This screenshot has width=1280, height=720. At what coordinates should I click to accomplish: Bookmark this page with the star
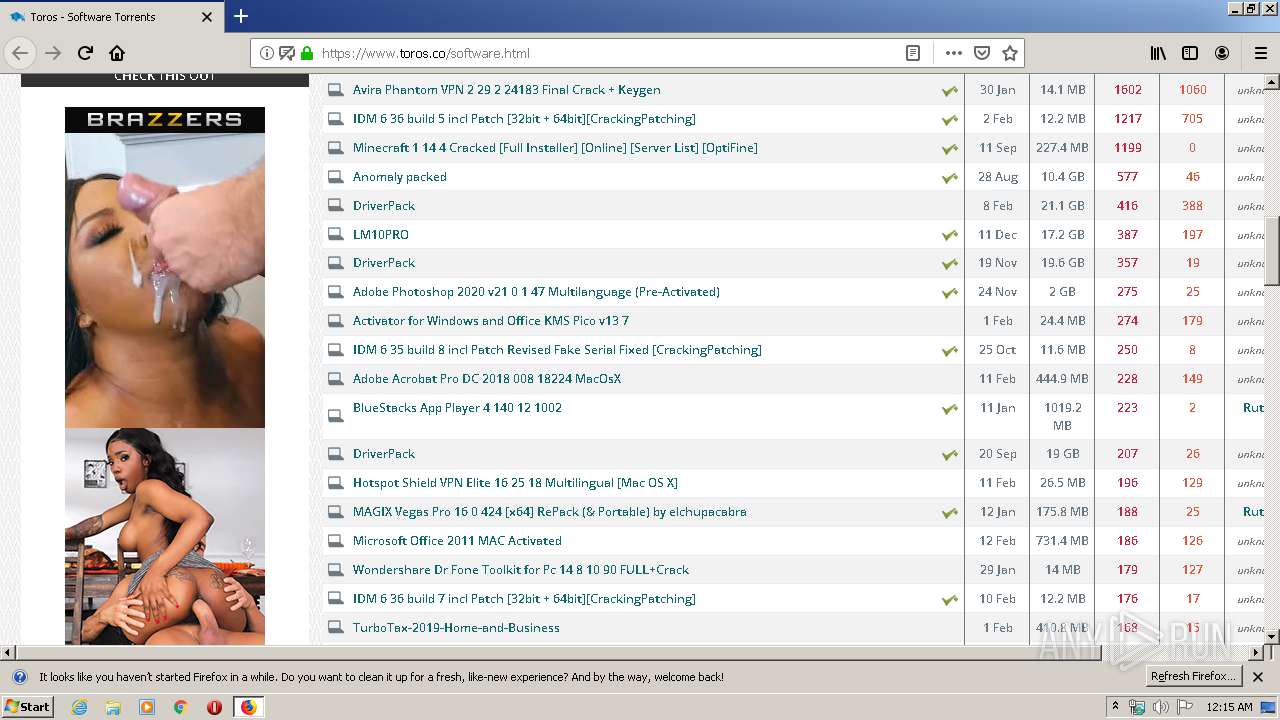click(x=1010, y=53)
